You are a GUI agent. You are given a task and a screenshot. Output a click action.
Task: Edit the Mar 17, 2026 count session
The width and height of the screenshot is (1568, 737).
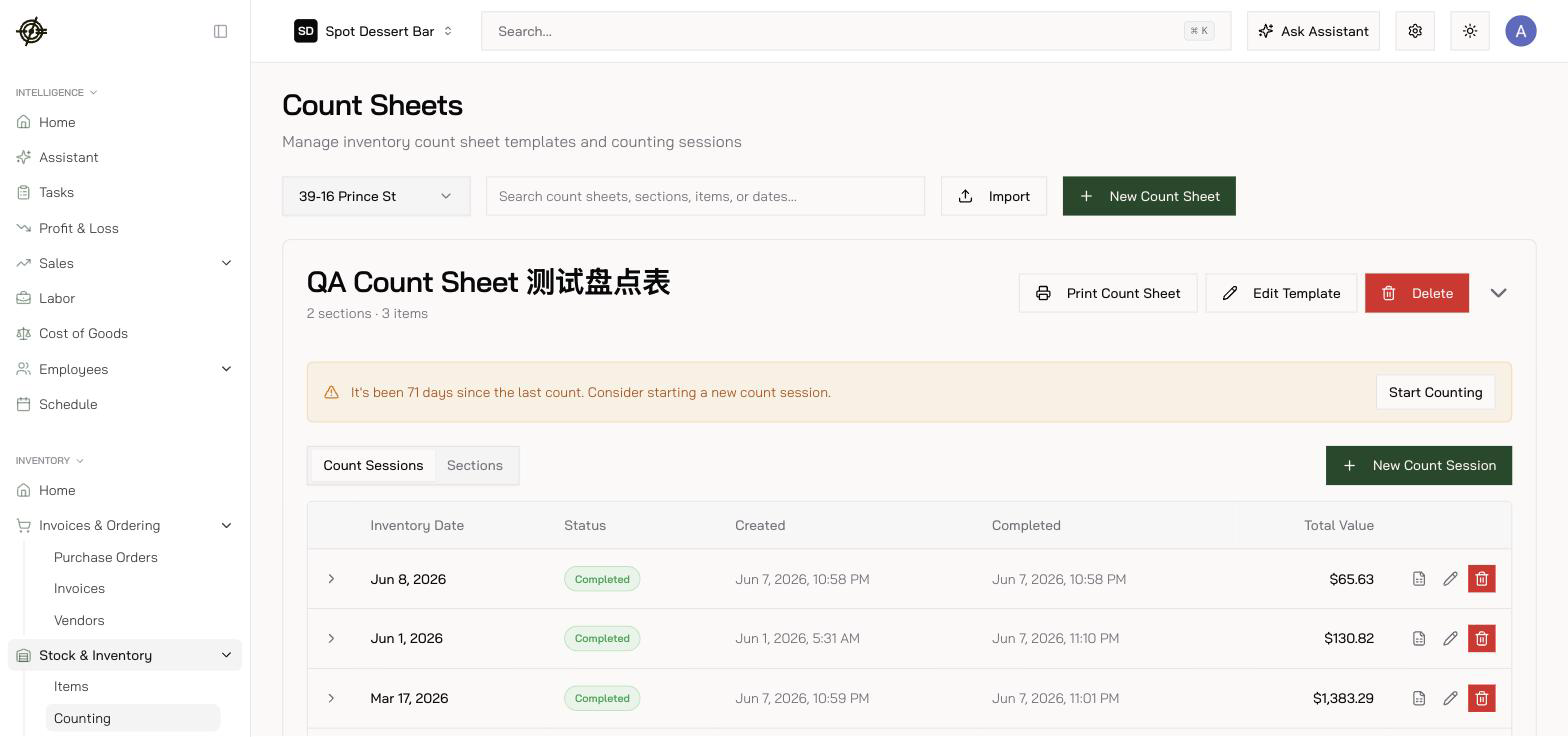tap(1450, 698)
